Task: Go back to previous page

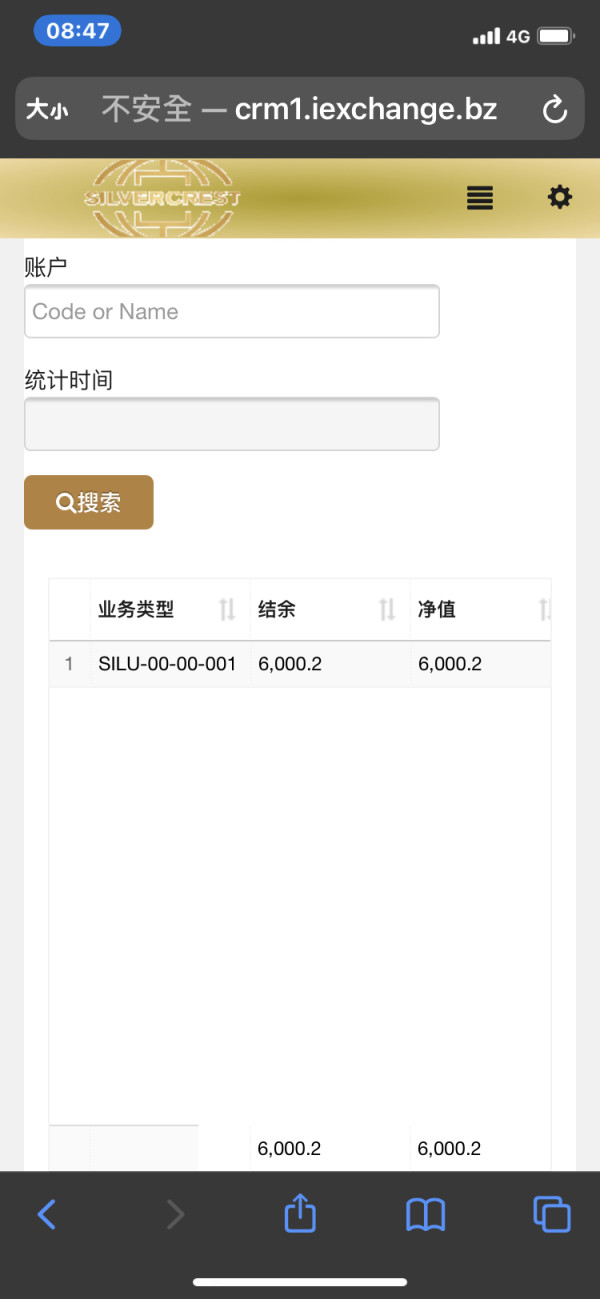Action: [x=47, y=1214]
